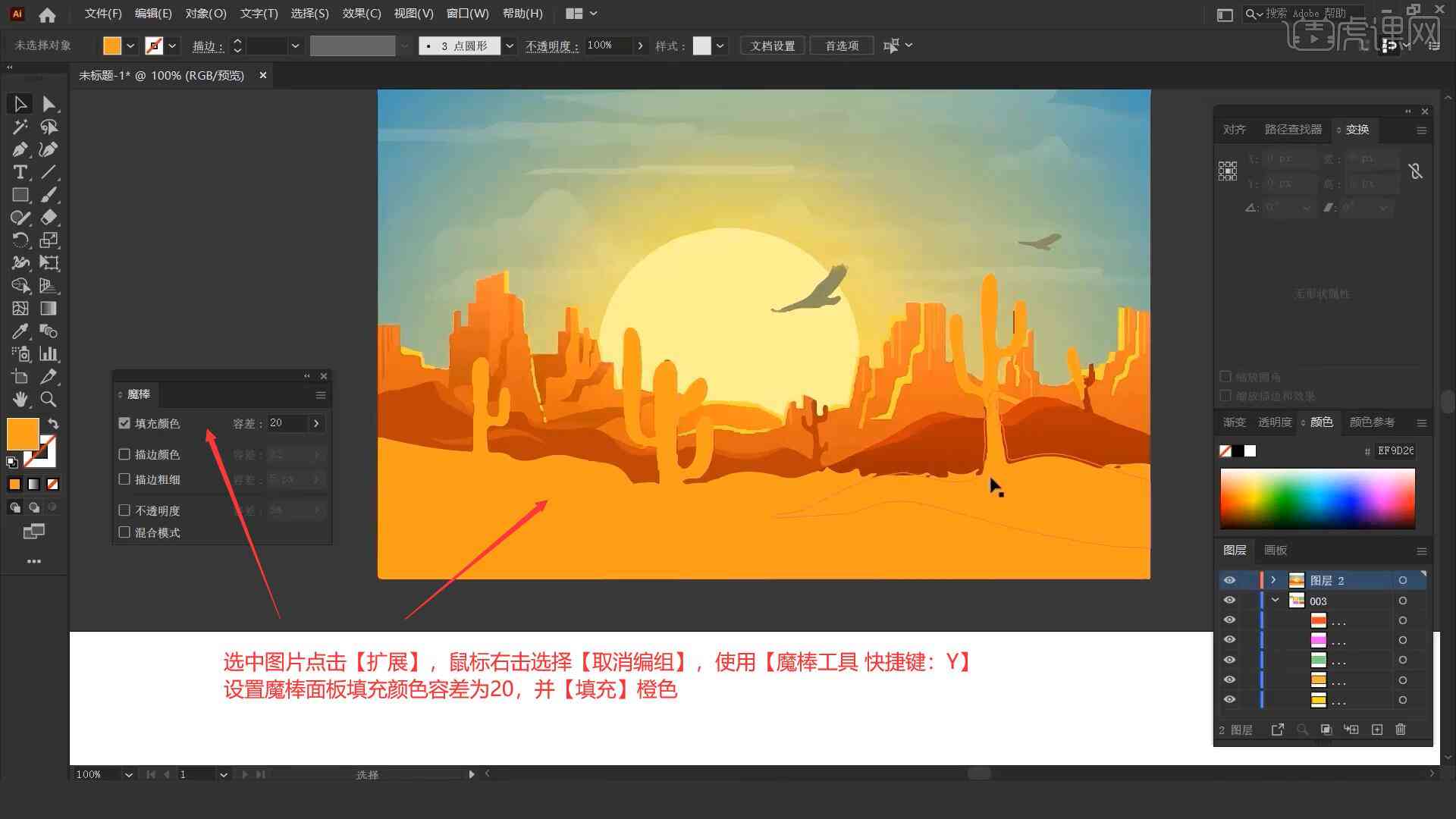1456x819 pixels.
Task: Select the Rotate tool
Action: 18,240
